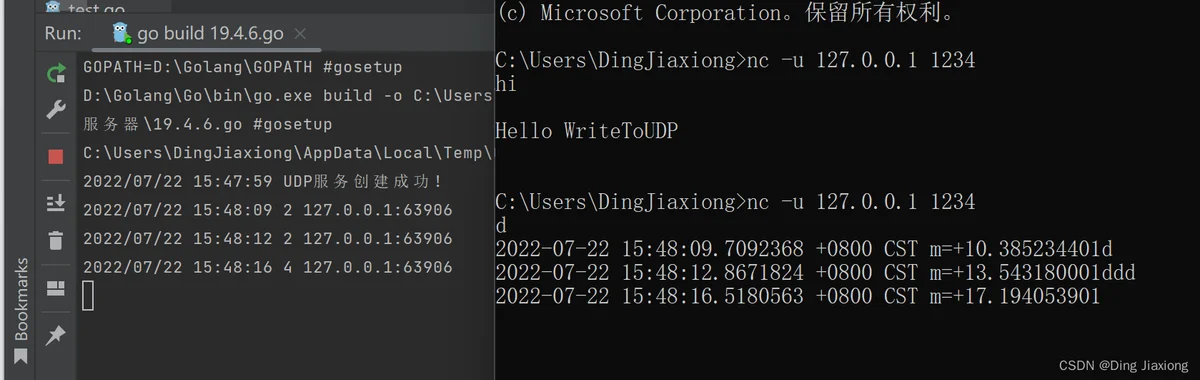This screenshot has width=1200, height=380.
Task: Click the m=+17.194053901 timestamp line
Action: (797, 296)
